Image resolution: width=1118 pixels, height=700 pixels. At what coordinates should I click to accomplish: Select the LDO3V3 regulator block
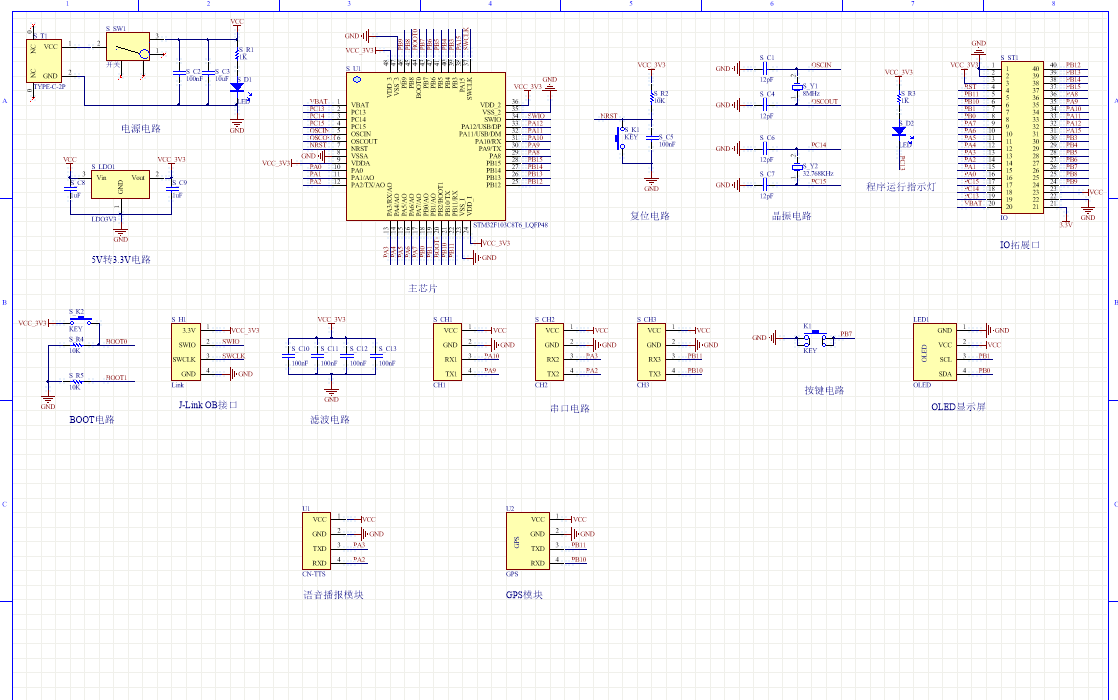(x=120, y=183)
